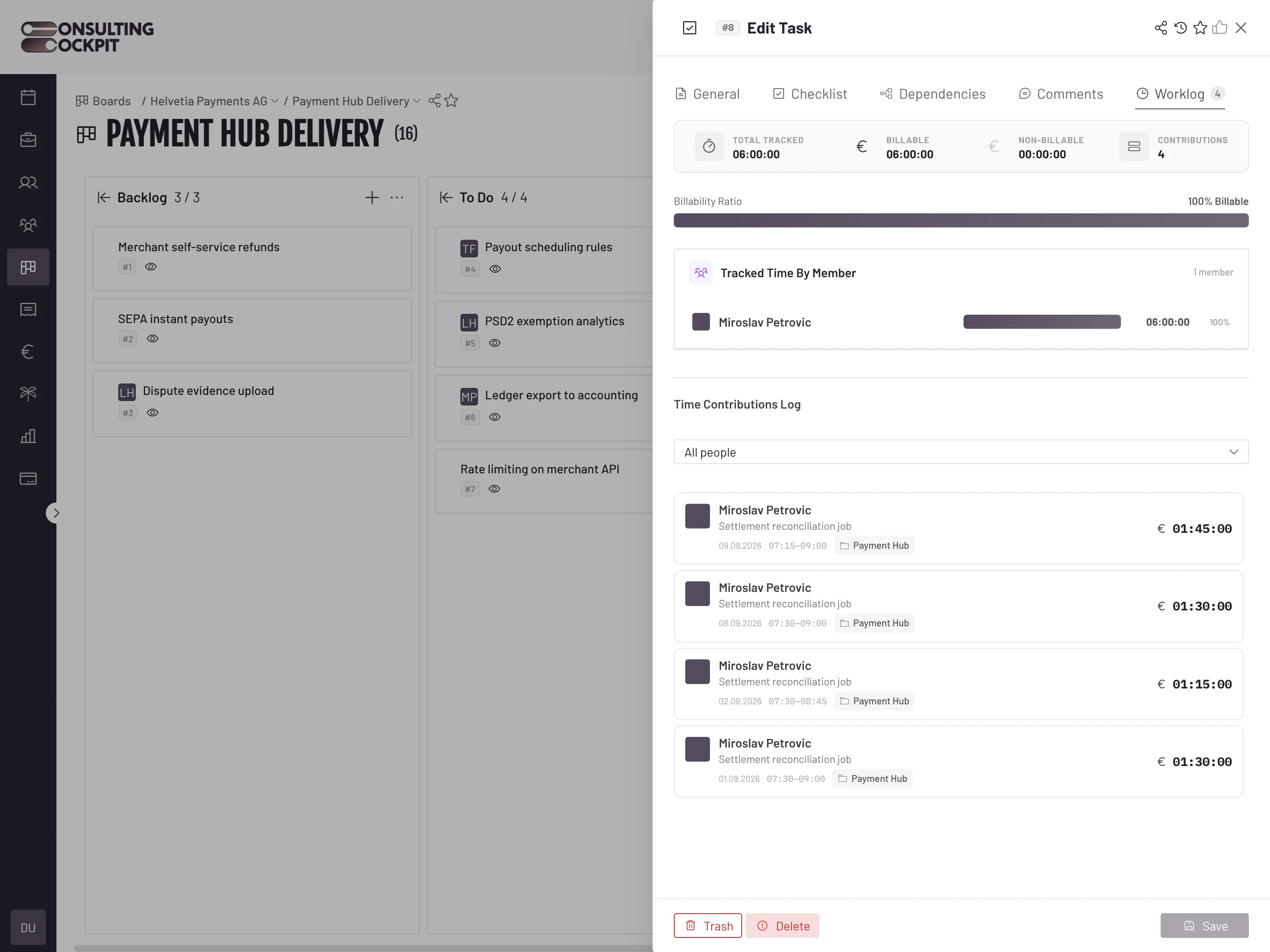The height and width of the screenshot is (952, 1270).
Task: Close the Edit Task panel
Action: tap(1241, 28)
